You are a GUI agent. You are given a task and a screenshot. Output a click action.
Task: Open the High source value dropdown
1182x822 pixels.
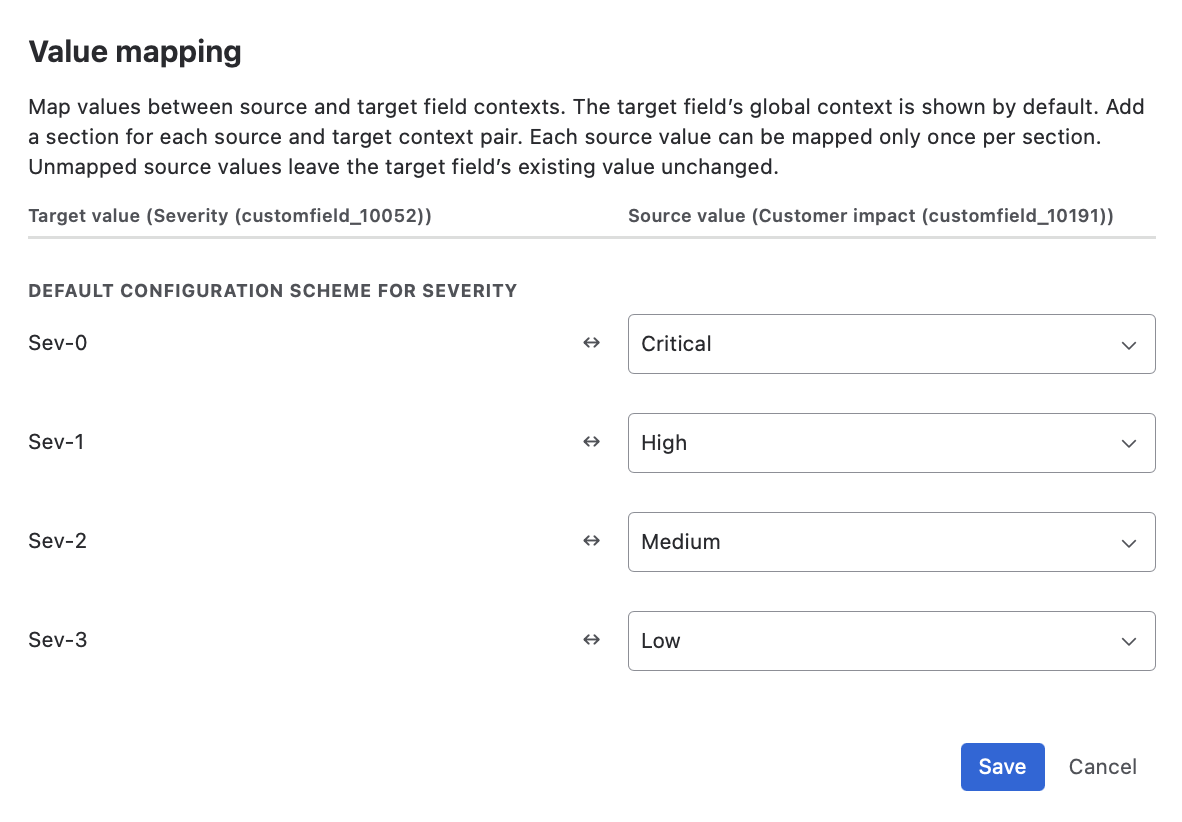[x=891, y=443]
